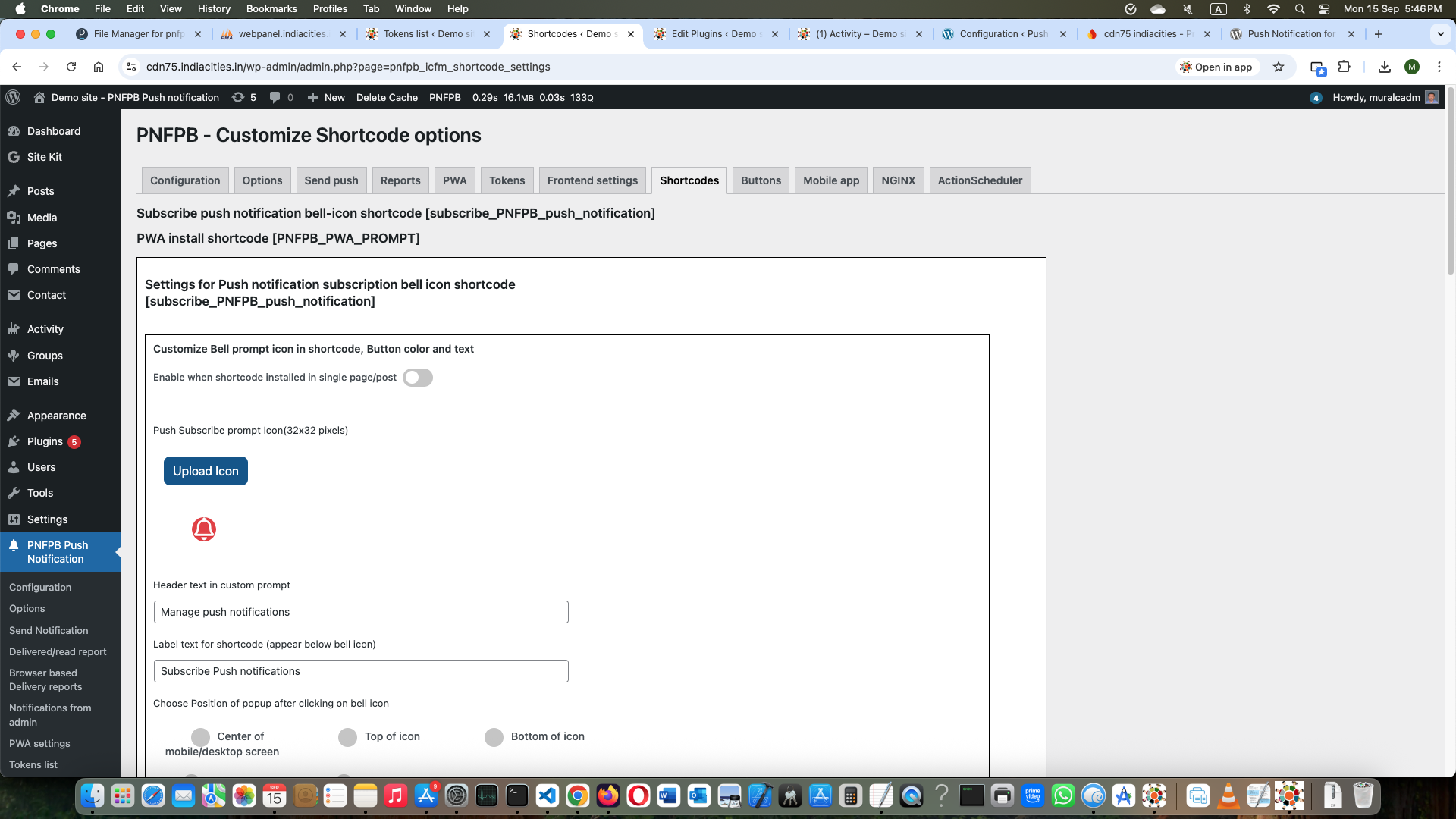Open the Chrome downloads icon
The width and height of the screenshot is (1456, 819).
[1385, 67]
